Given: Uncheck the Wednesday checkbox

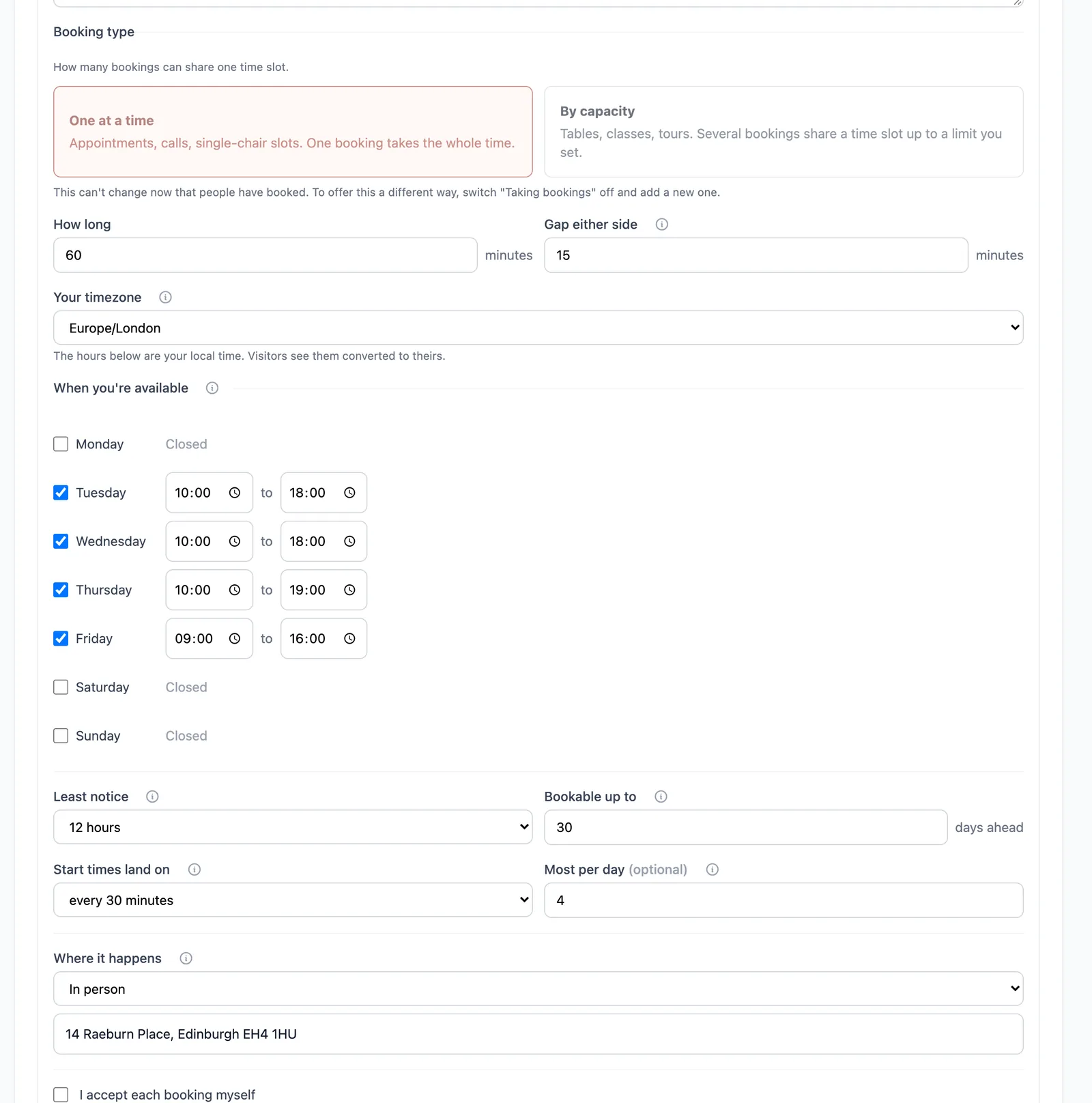Looking at the screenshot, I should pos(61,541).
